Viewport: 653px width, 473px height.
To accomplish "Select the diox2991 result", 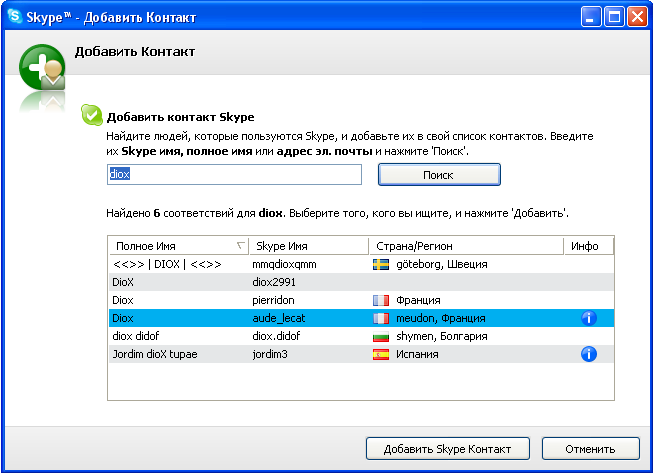I will click(361, 282).
